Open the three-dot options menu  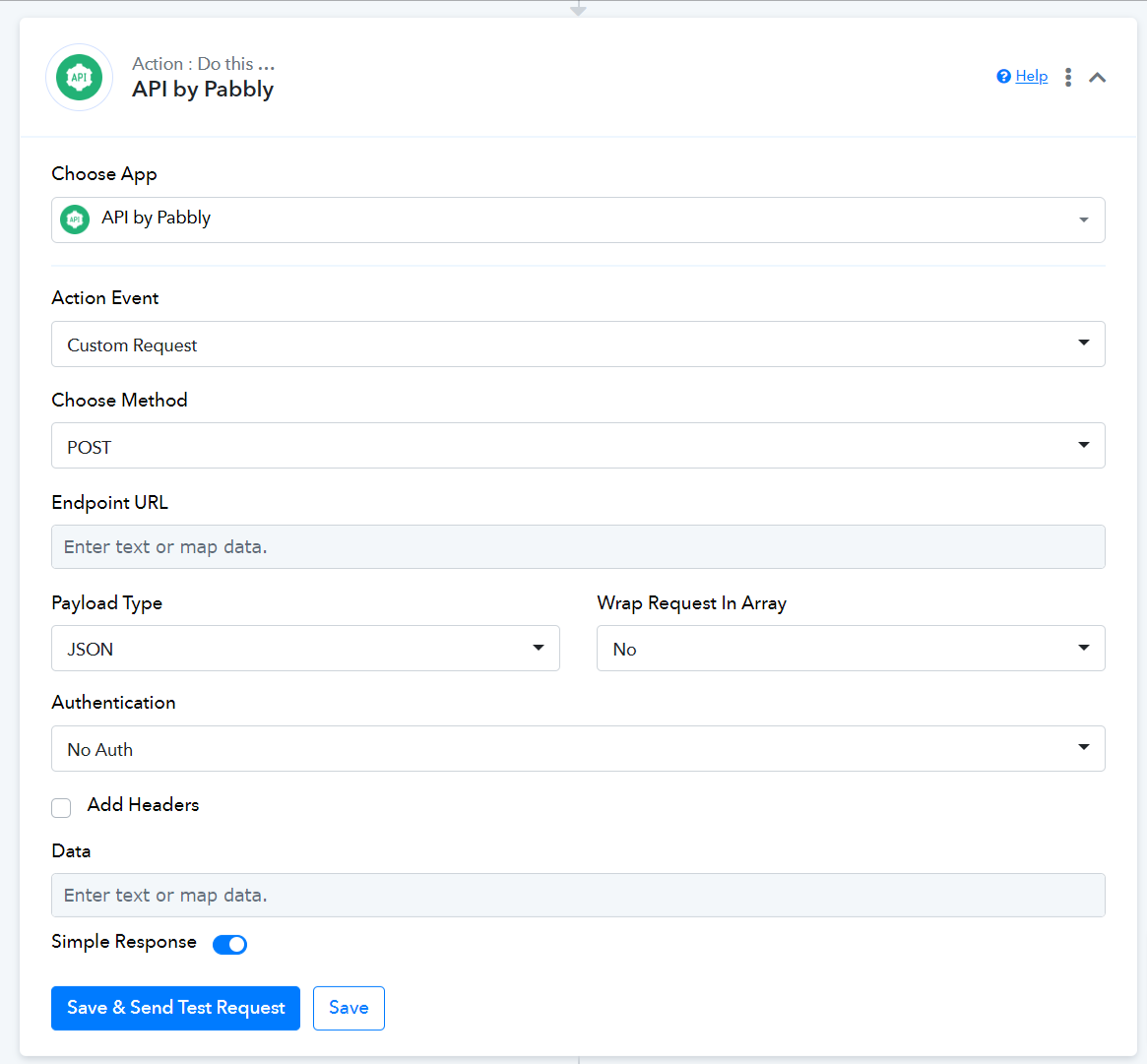[x=1068, y=77]
